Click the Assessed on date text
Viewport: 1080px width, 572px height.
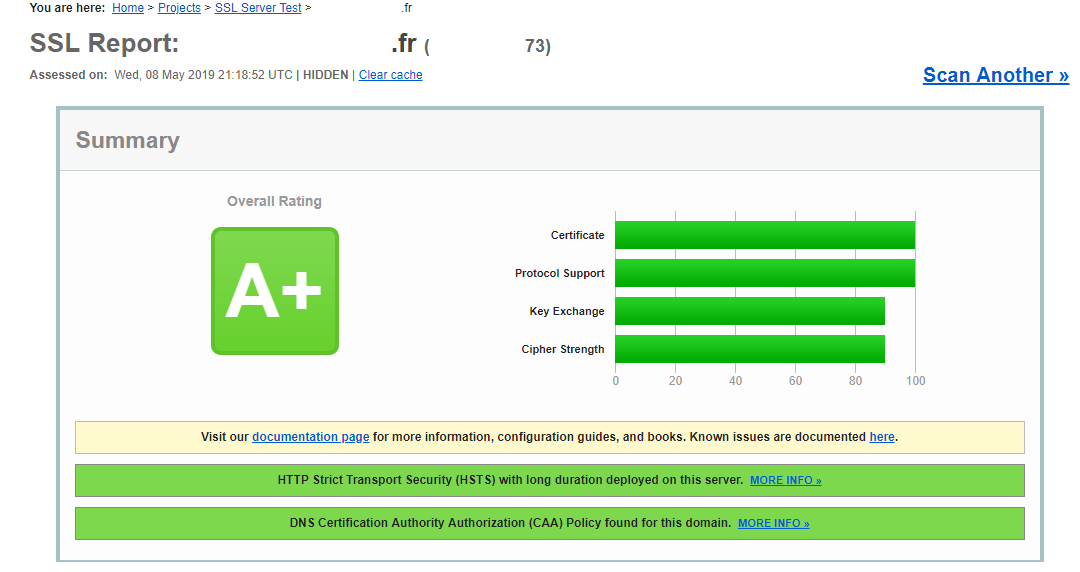click(x=203, y=75)
